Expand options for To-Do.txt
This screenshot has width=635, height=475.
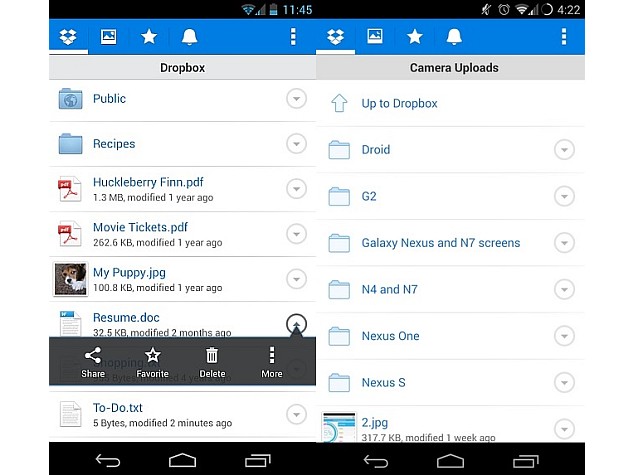point(296,414)
